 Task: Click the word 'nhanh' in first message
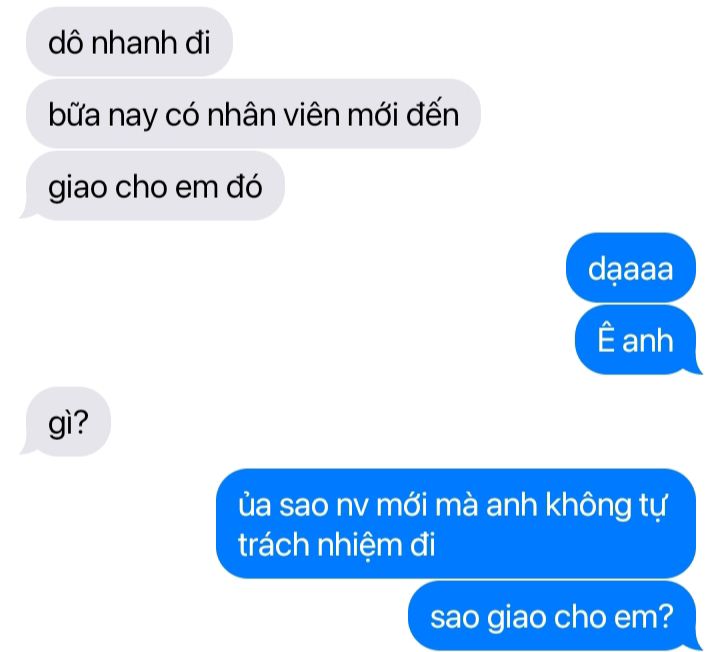pos(134,43)
